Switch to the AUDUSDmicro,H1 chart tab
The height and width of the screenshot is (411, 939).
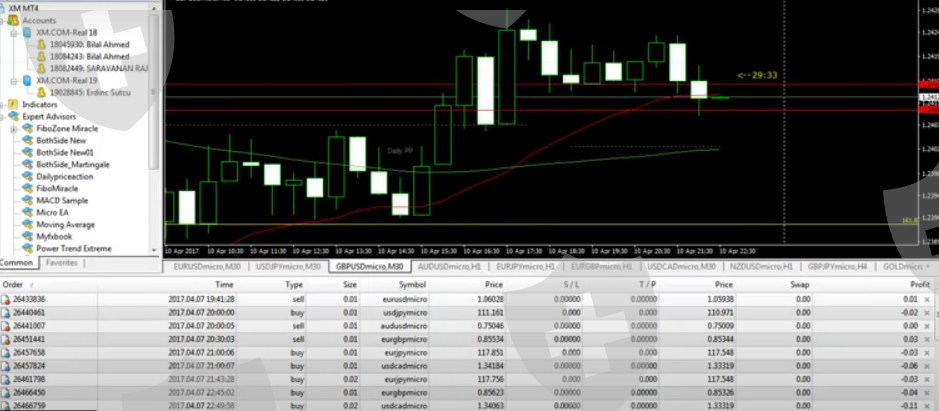pyautogui.click(x=448, y=267)
